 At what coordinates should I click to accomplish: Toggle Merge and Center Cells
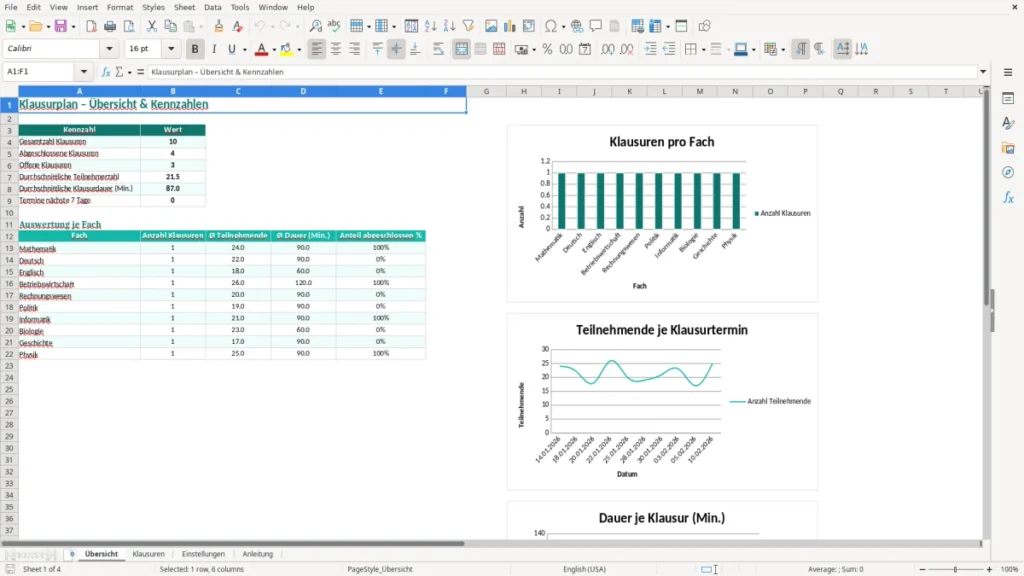point(461,49)
